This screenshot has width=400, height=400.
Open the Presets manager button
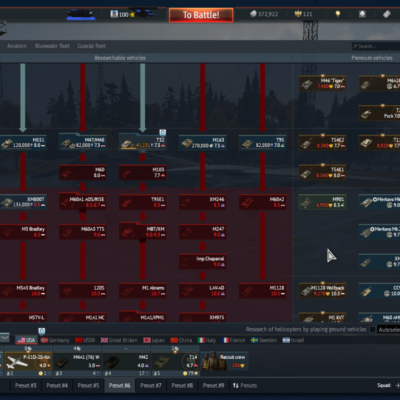click(245, 386)
